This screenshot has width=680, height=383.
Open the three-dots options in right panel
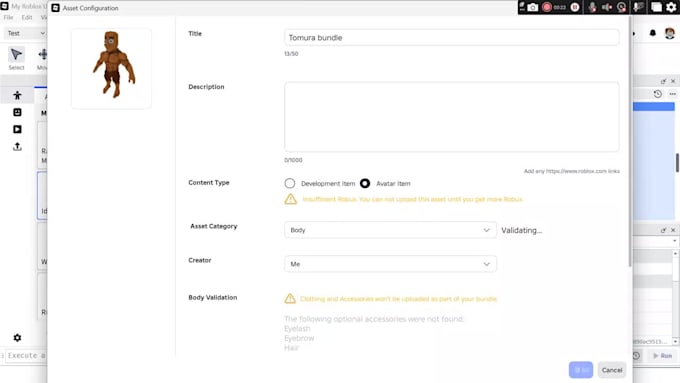(673, 94)
